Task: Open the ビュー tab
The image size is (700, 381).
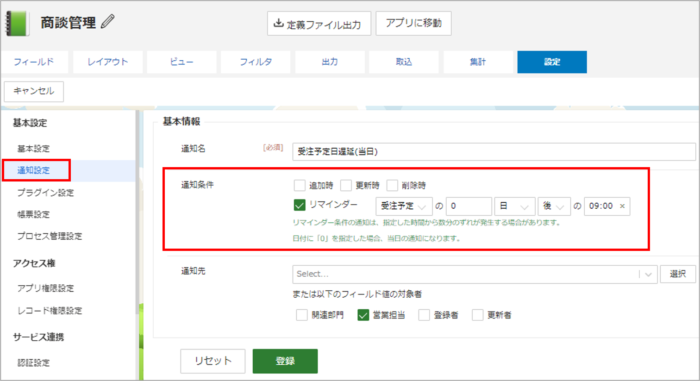Action: click(x=181, y=62)
